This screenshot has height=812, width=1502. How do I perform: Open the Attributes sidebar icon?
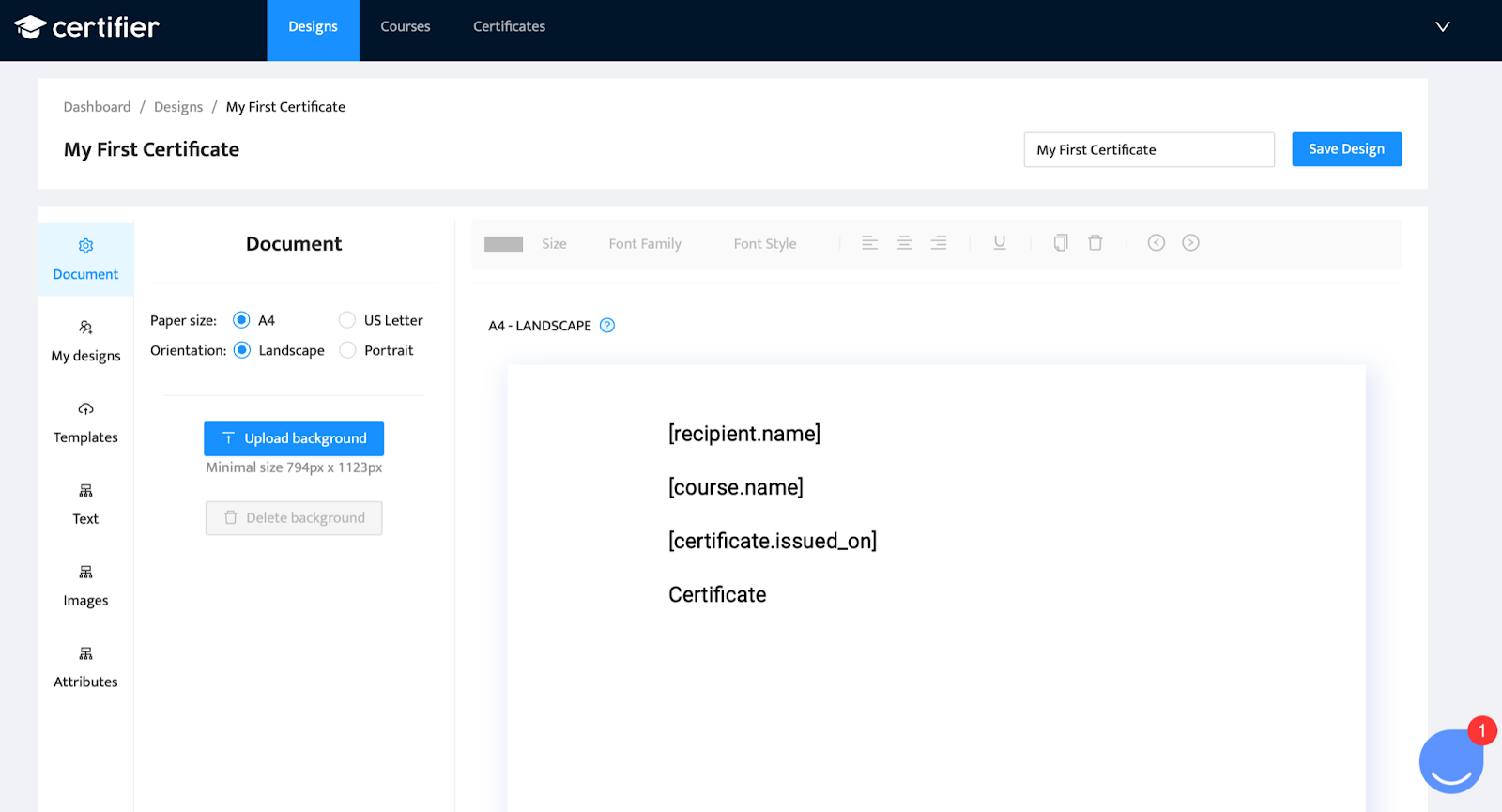[85, 654]
